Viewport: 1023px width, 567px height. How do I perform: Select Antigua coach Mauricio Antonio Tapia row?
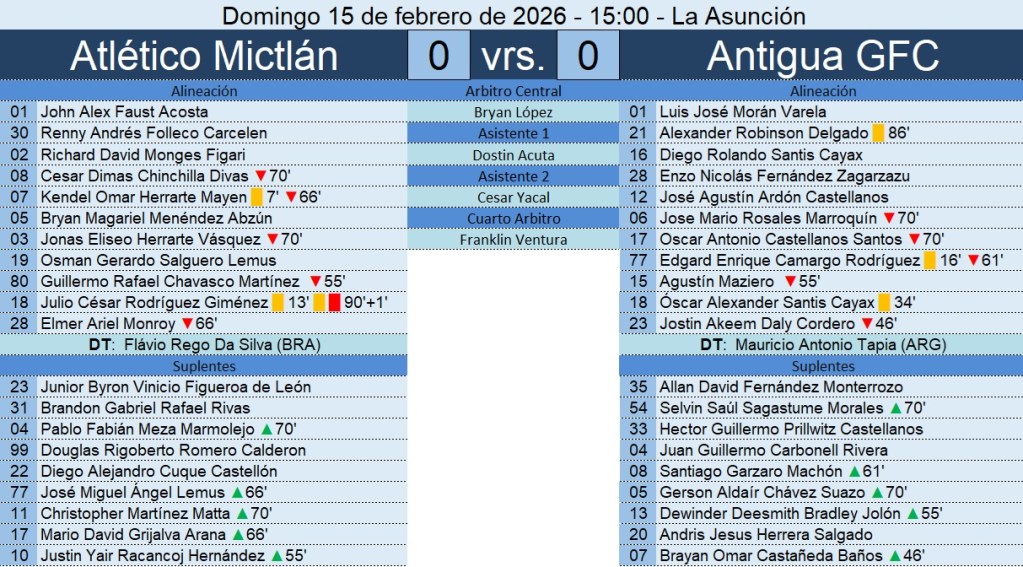822,345
